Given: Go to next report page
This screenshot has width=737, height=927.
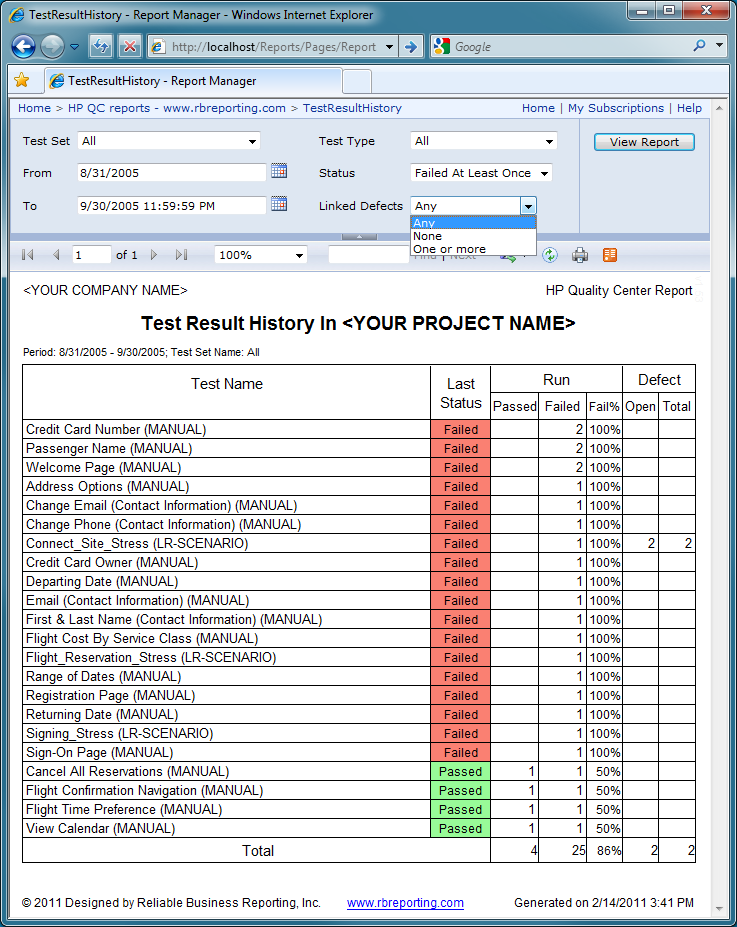Looking at the screenshot, I should (x=154, y=255).
